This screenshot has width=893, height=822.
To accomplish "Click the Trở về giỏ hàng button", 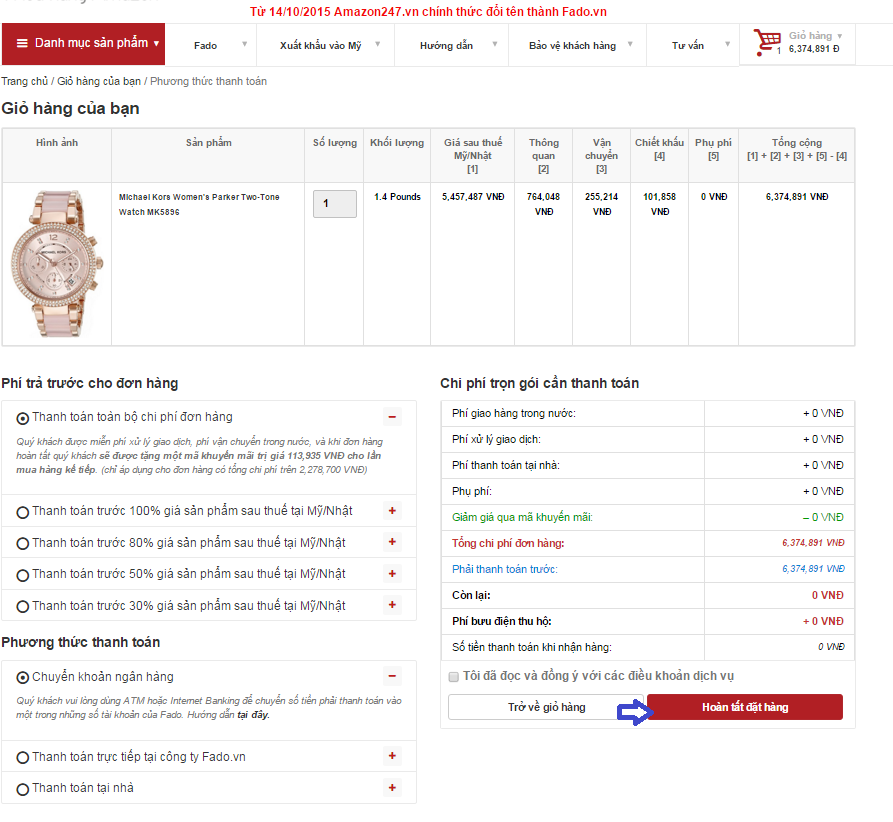I will pos(546,707).
